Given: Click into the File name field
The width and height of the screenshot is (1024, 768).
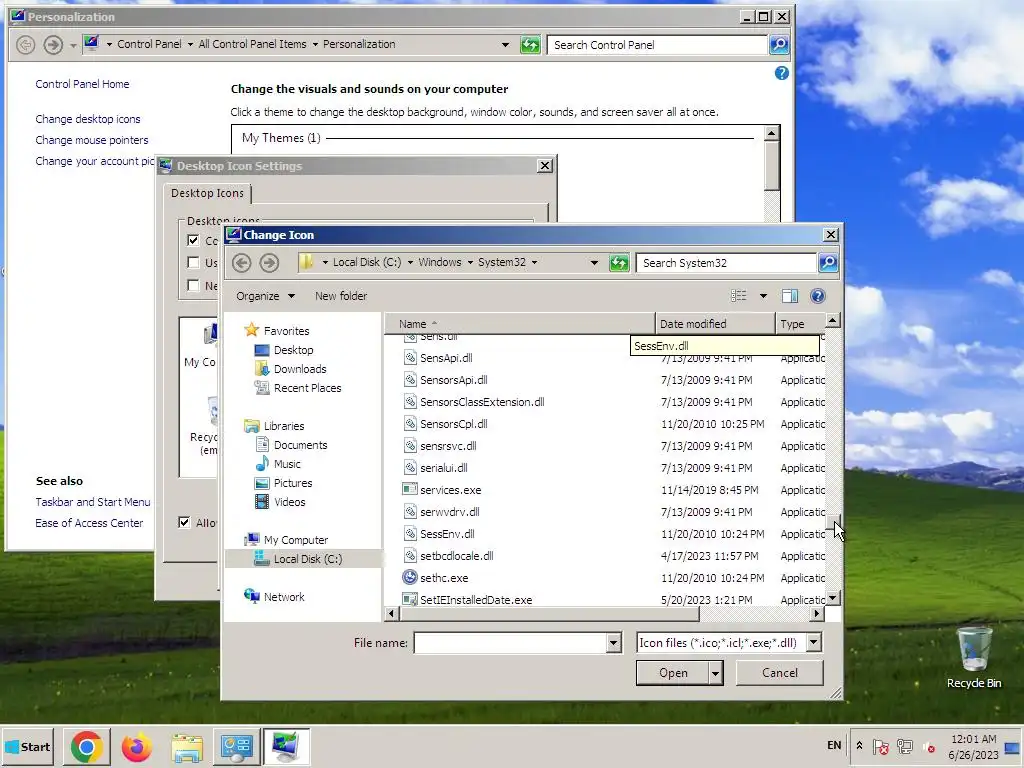Looking at the screenshot, I should click(510, 643).
